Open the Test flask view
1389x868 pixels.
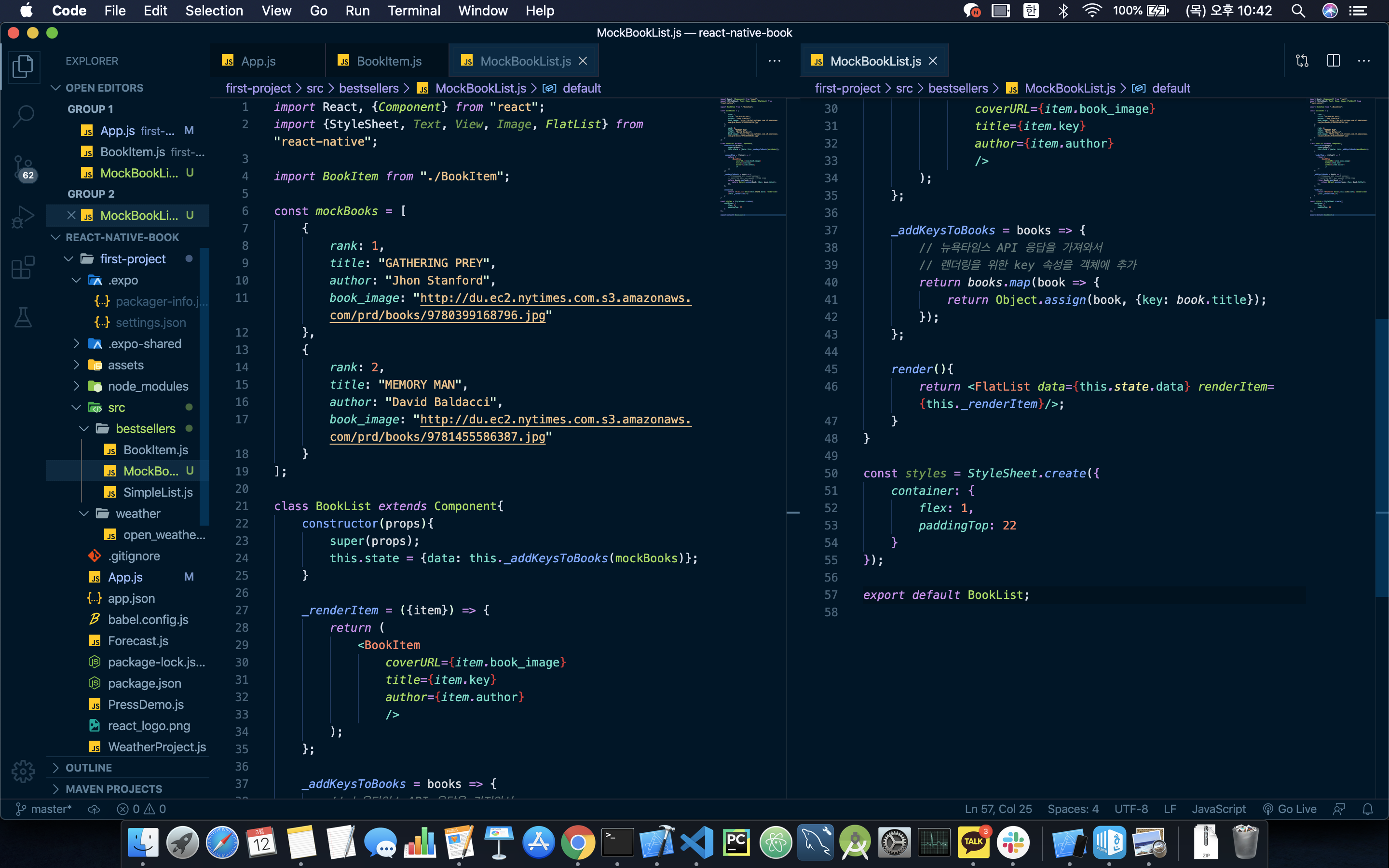pos(23,317)
